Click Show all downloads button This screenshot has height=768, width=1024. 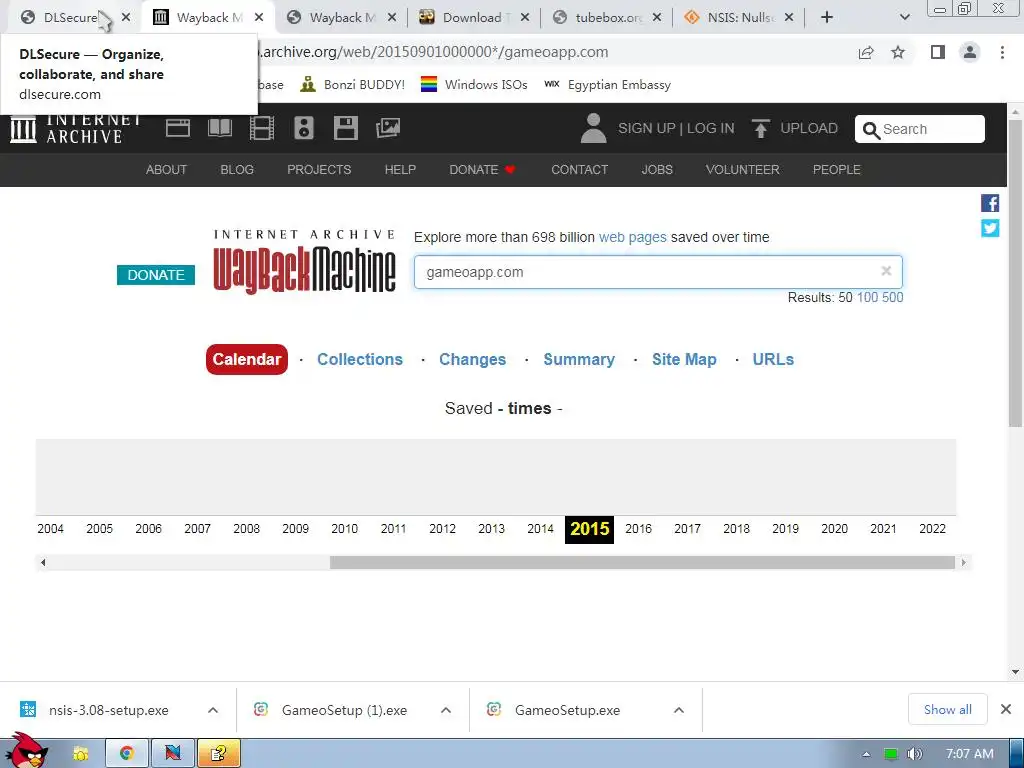pos(948,709)
